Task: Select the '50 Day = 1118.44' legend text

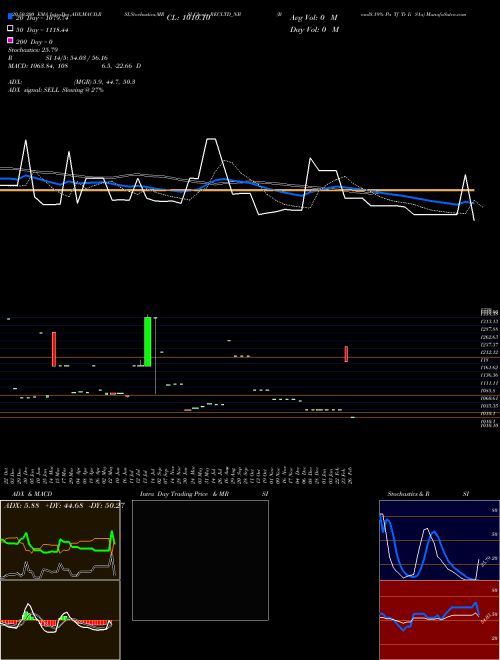Action: [x=42, y=30]
